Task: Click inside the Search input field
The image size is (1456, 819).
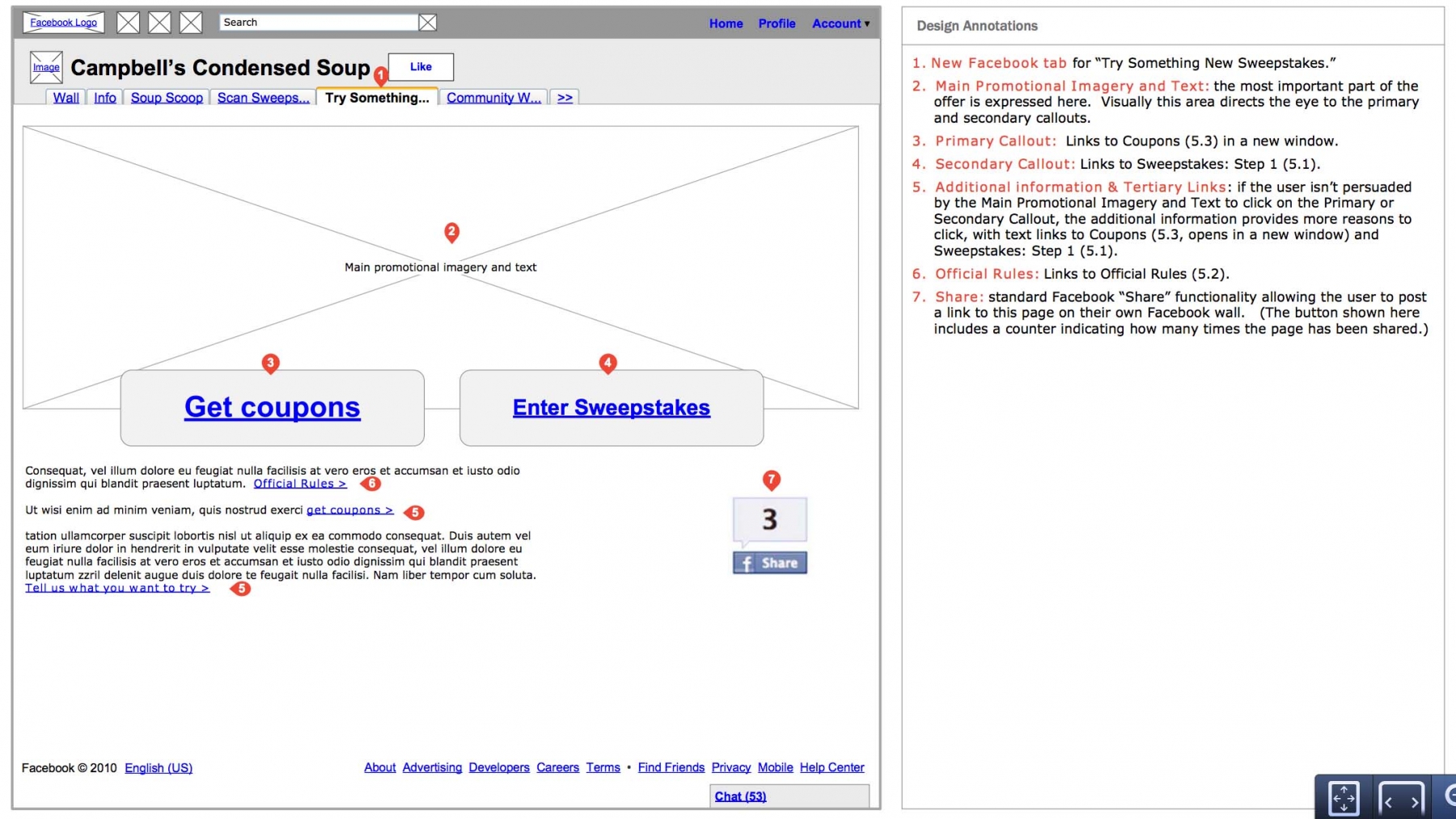Action: (319, 23)
